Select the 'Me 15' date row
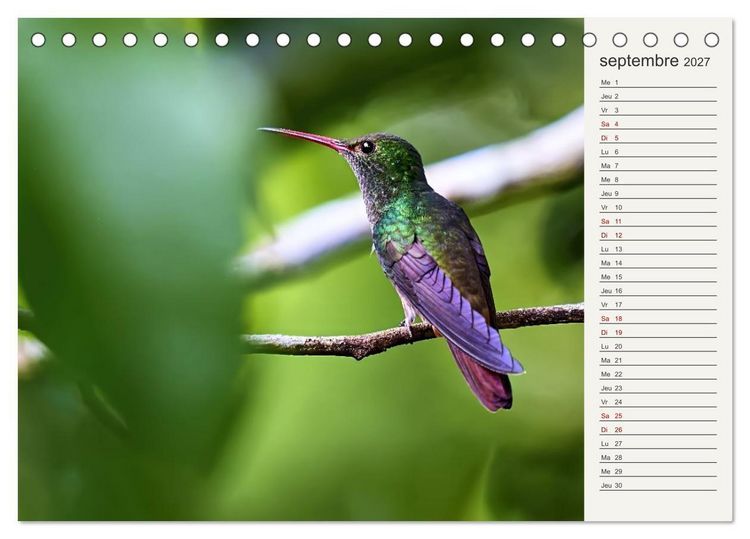The image size is (750, 539). (658, 277)
